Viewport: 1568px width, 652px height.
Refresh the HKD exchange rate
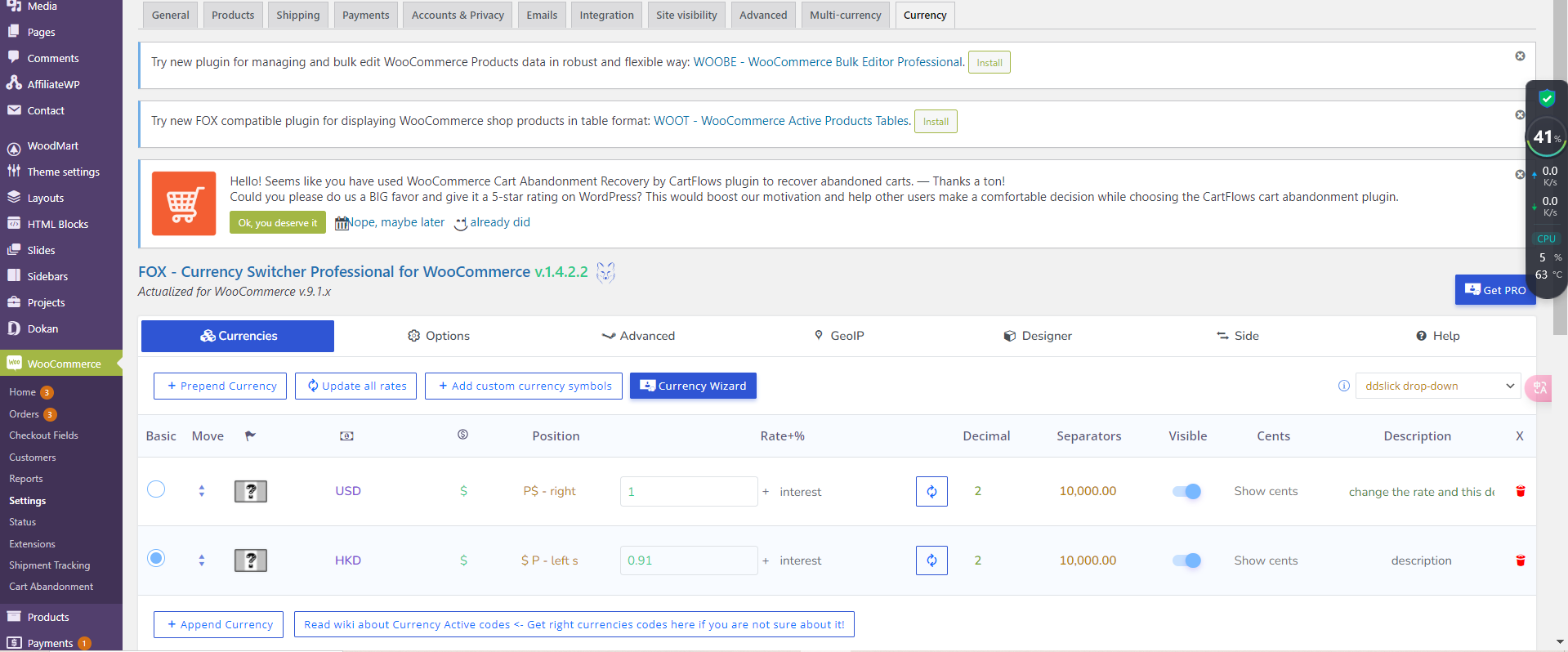click(931, 560)
